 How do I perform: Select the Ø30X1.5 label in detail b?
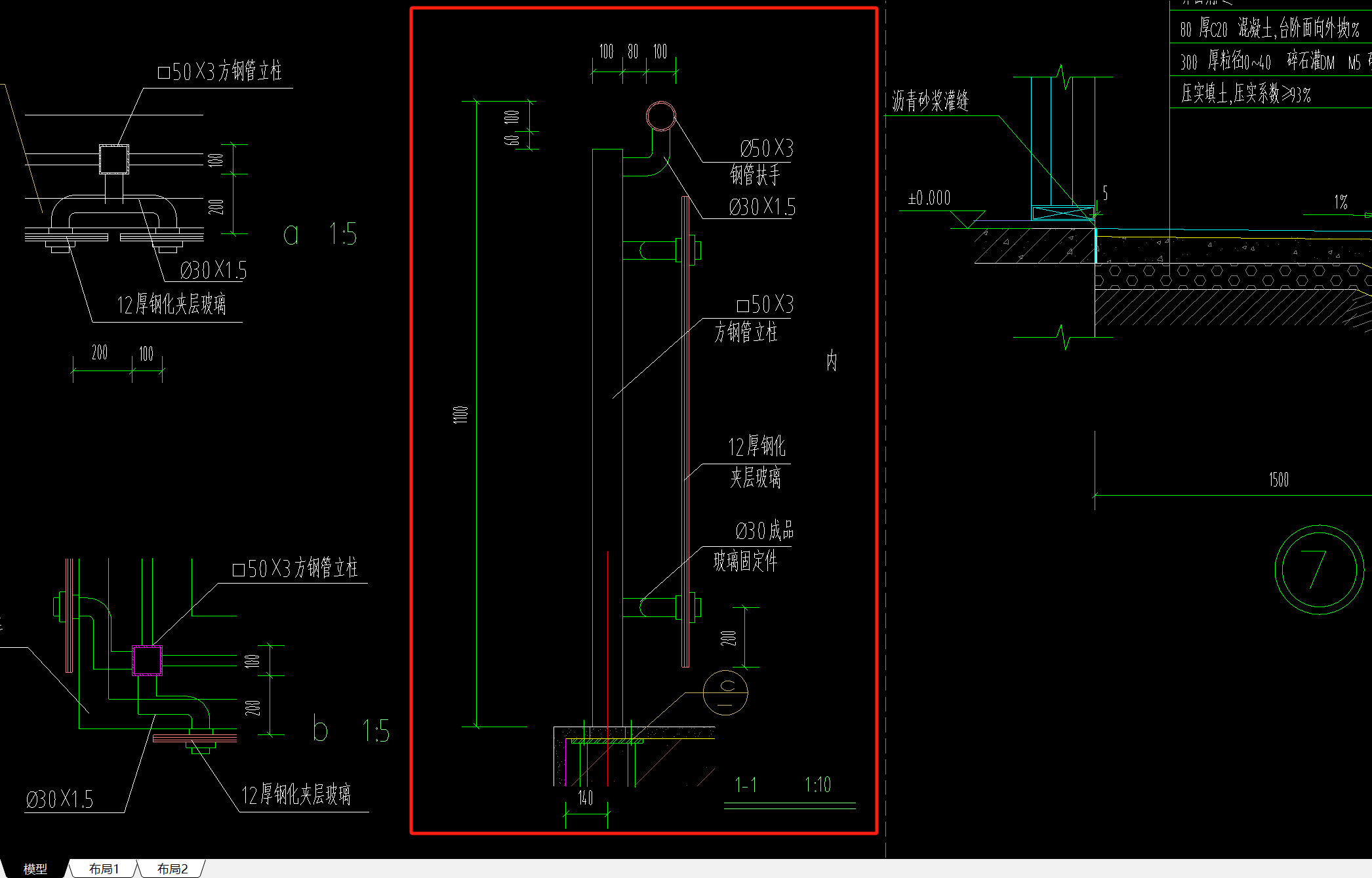point(60,799)
